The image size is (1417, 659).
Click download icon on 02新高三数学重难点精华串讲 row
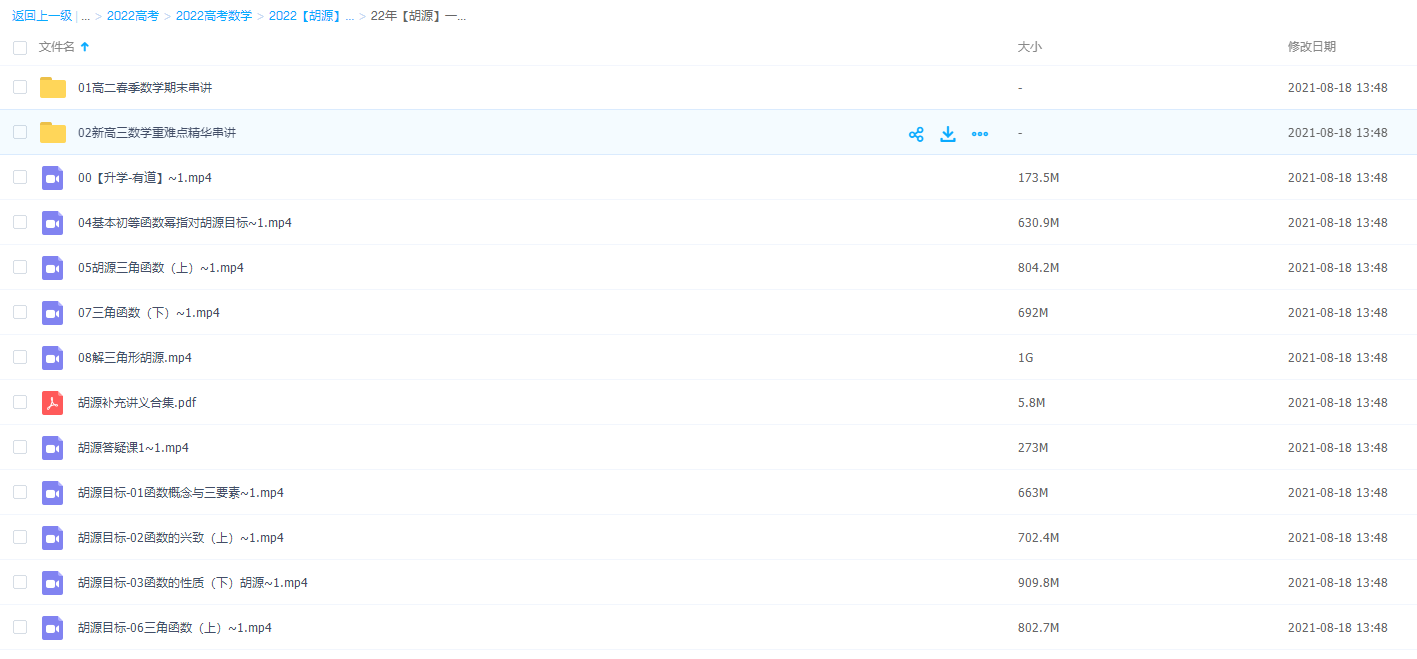(948, 134)
